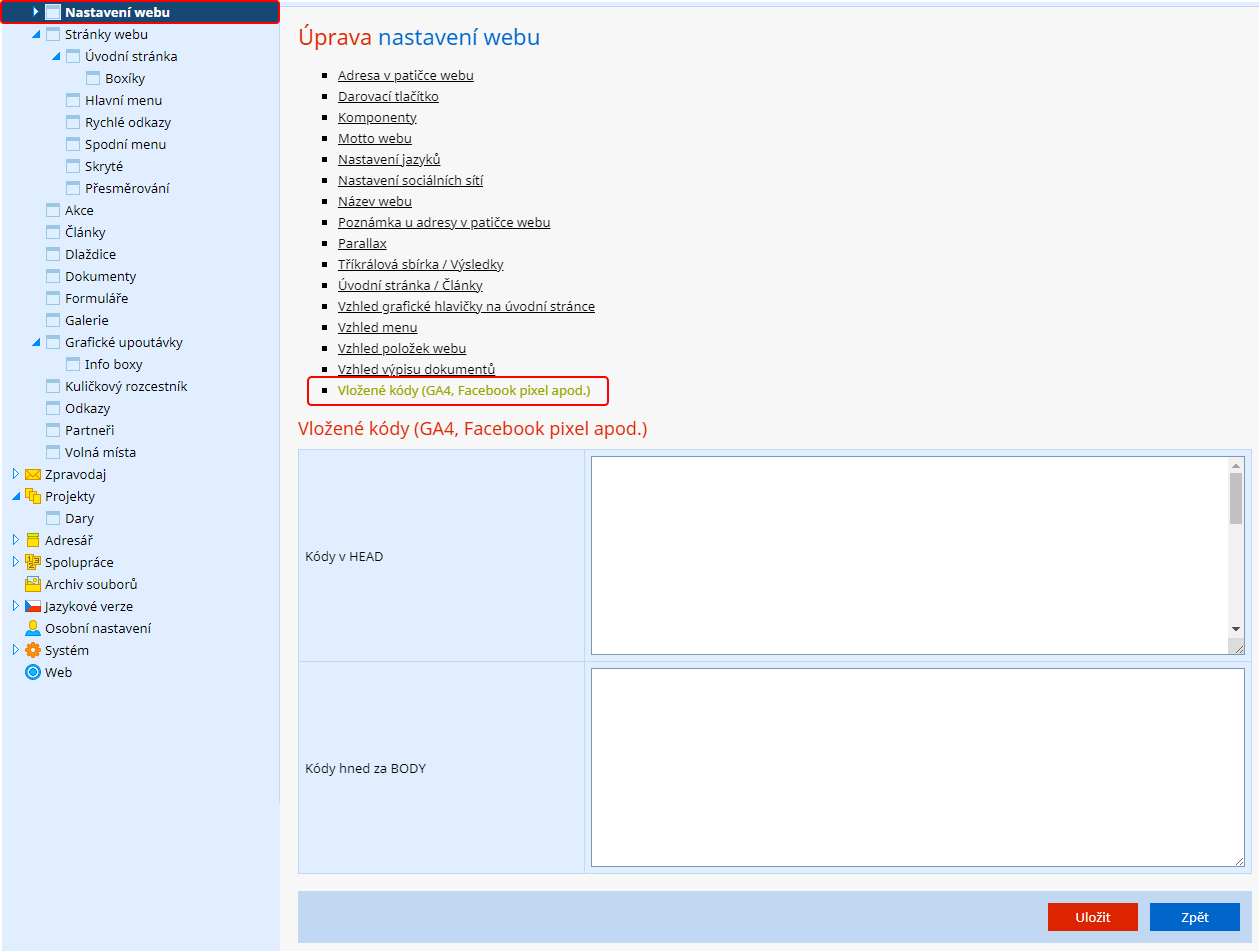The width and height of the screenshot is (1259, 951).
Task: Open Spodní menu in the tree
Action: (126, 144)
